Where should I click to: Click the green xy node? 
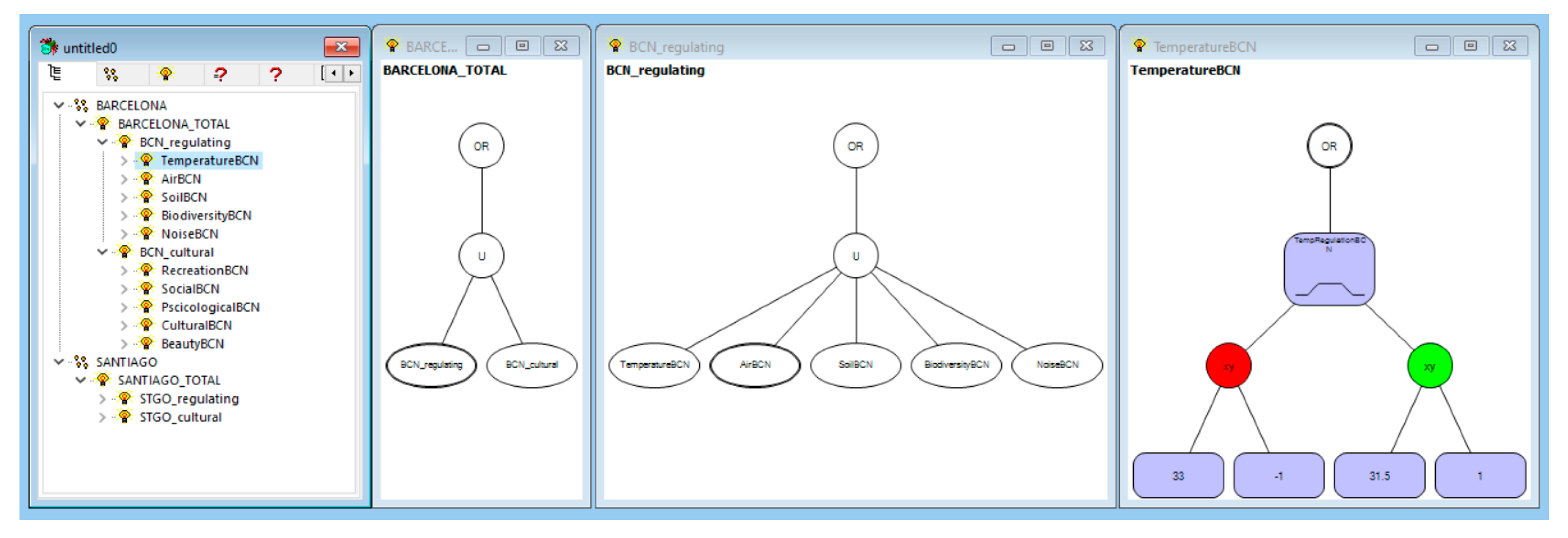pos(1429,366)
